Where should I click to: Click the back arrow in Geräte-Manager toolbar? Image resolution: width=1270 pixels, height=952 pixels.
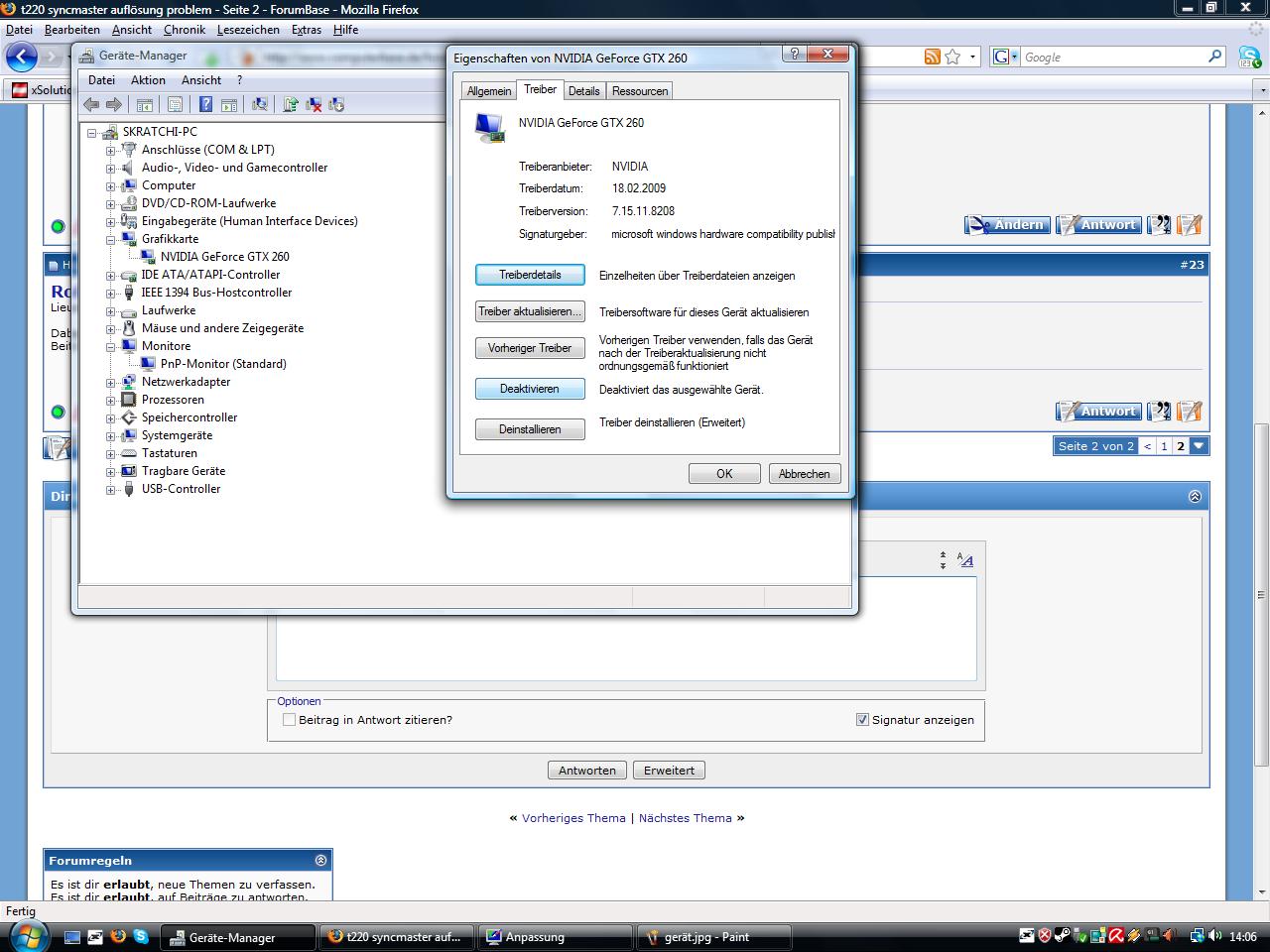click(x=91, y=104)
